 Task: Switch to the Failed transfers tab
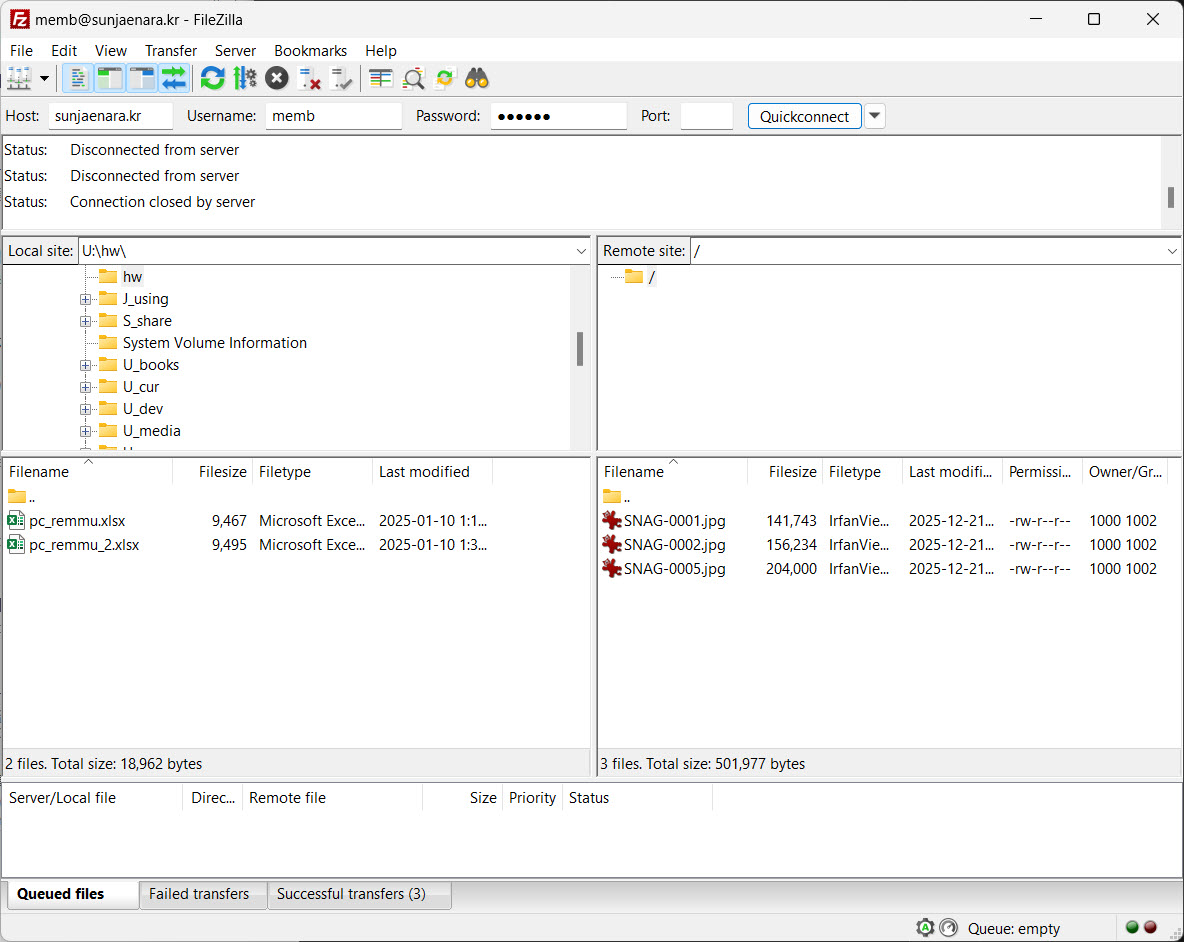point(199,894)
